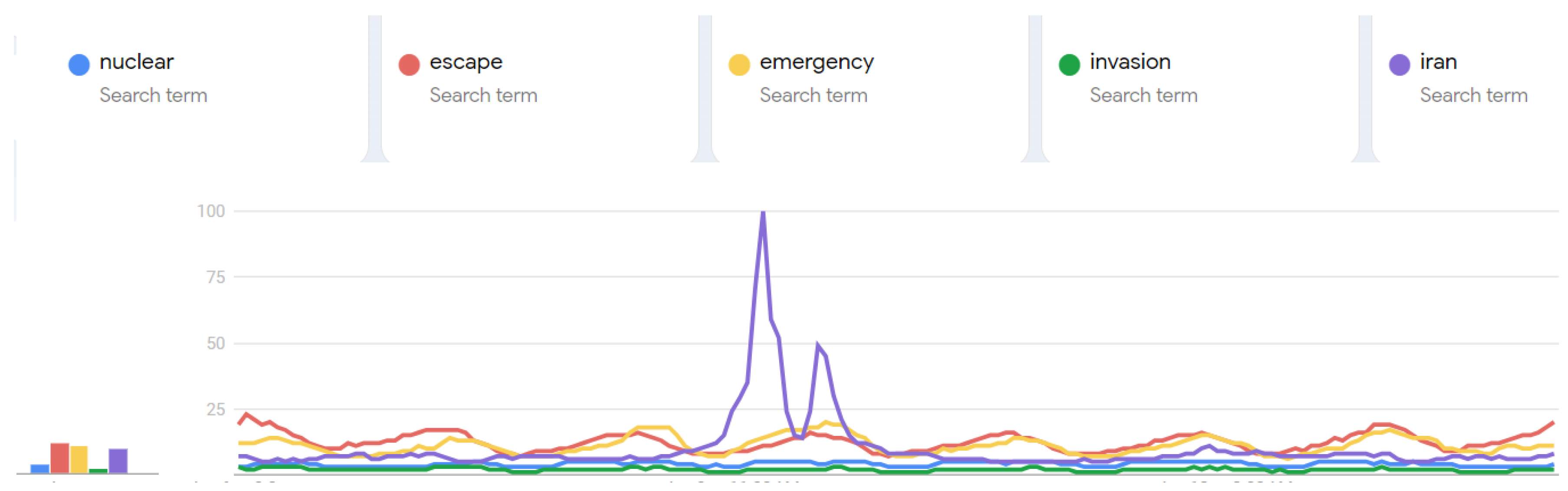Select the escape search term label
The image size is (1568, 491).
[466, 62]
